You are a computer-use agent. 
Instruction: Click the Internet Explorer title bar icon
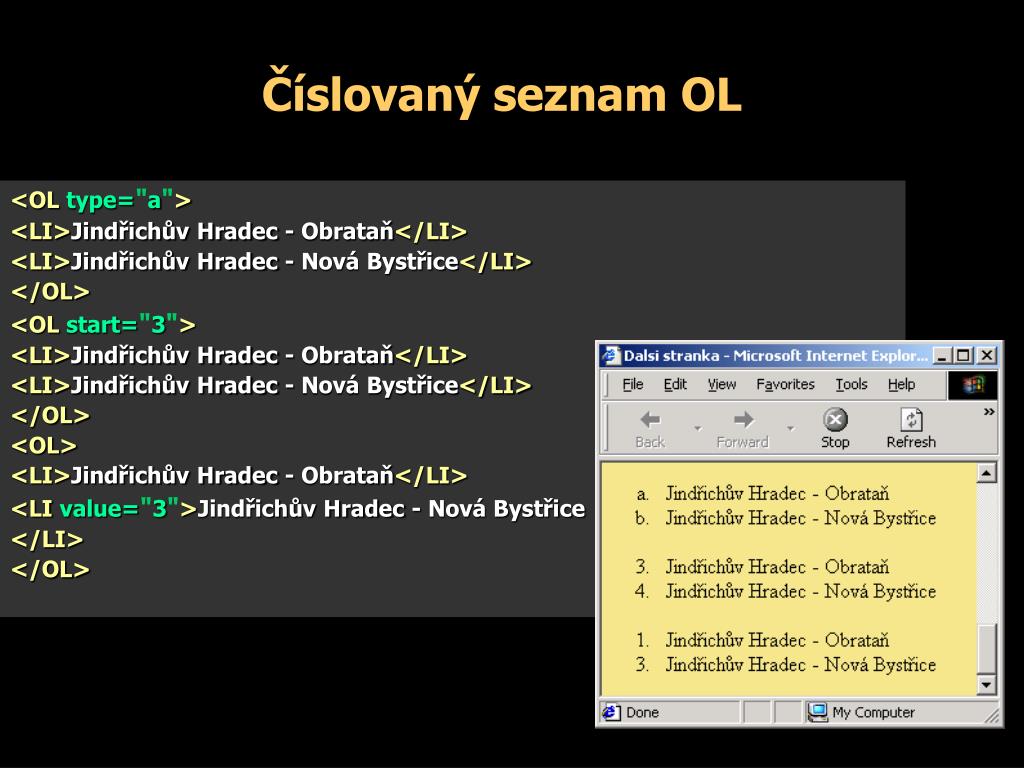click(x=611, y=356)
